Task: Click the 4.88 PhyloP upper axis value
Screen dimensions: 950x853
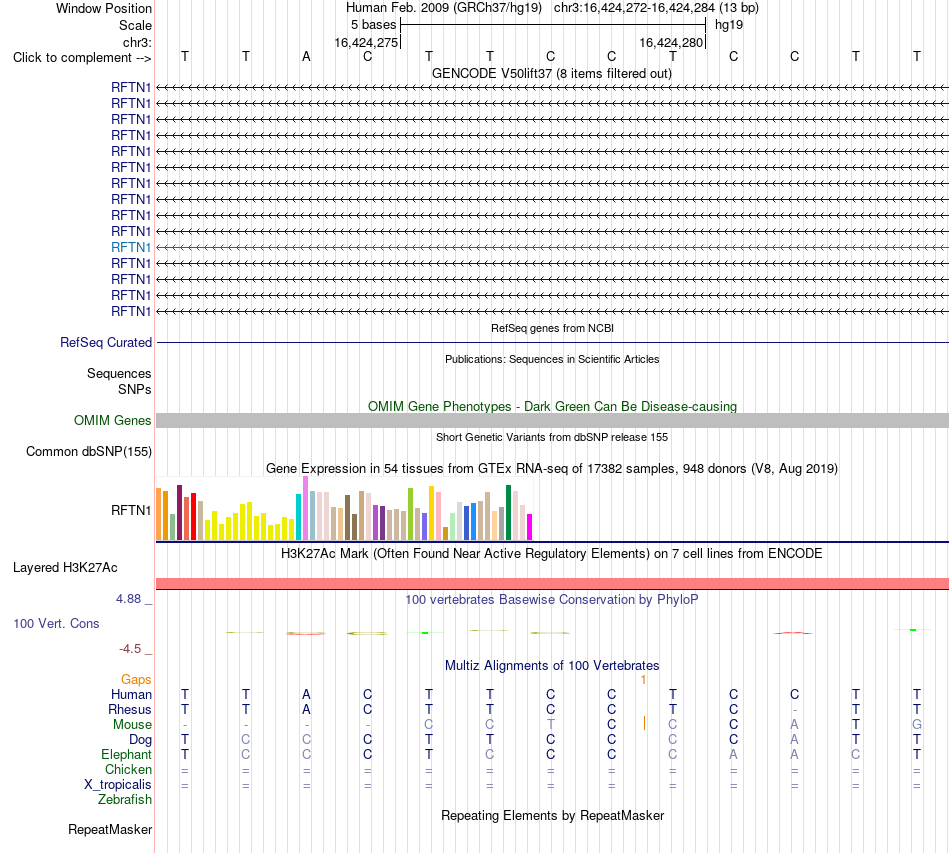Action: [x=128, y=599]
